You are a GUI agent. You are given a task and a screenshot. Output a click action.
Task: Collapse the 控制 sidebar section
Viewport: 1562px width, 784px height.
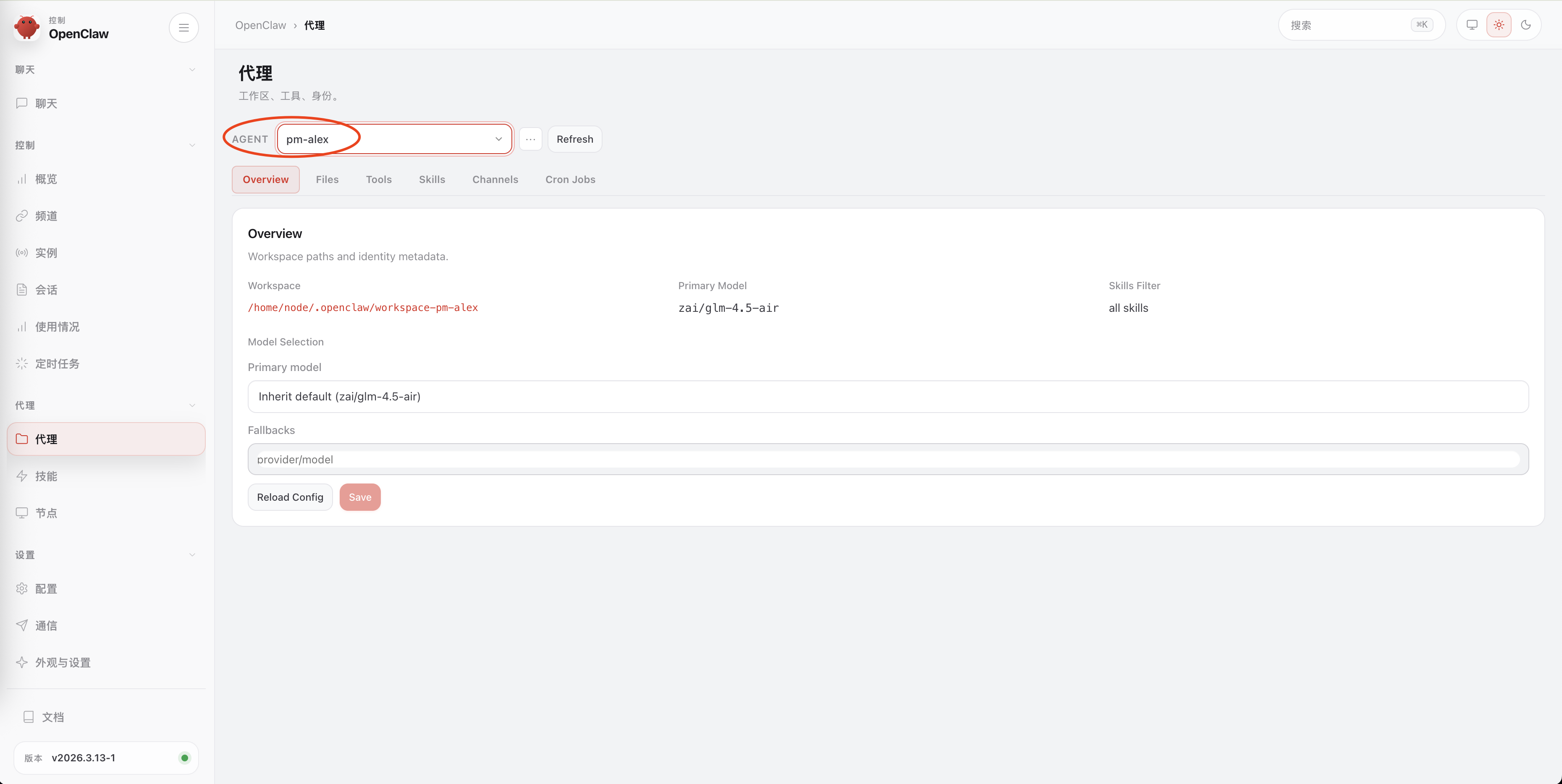(x=191, y=145)
